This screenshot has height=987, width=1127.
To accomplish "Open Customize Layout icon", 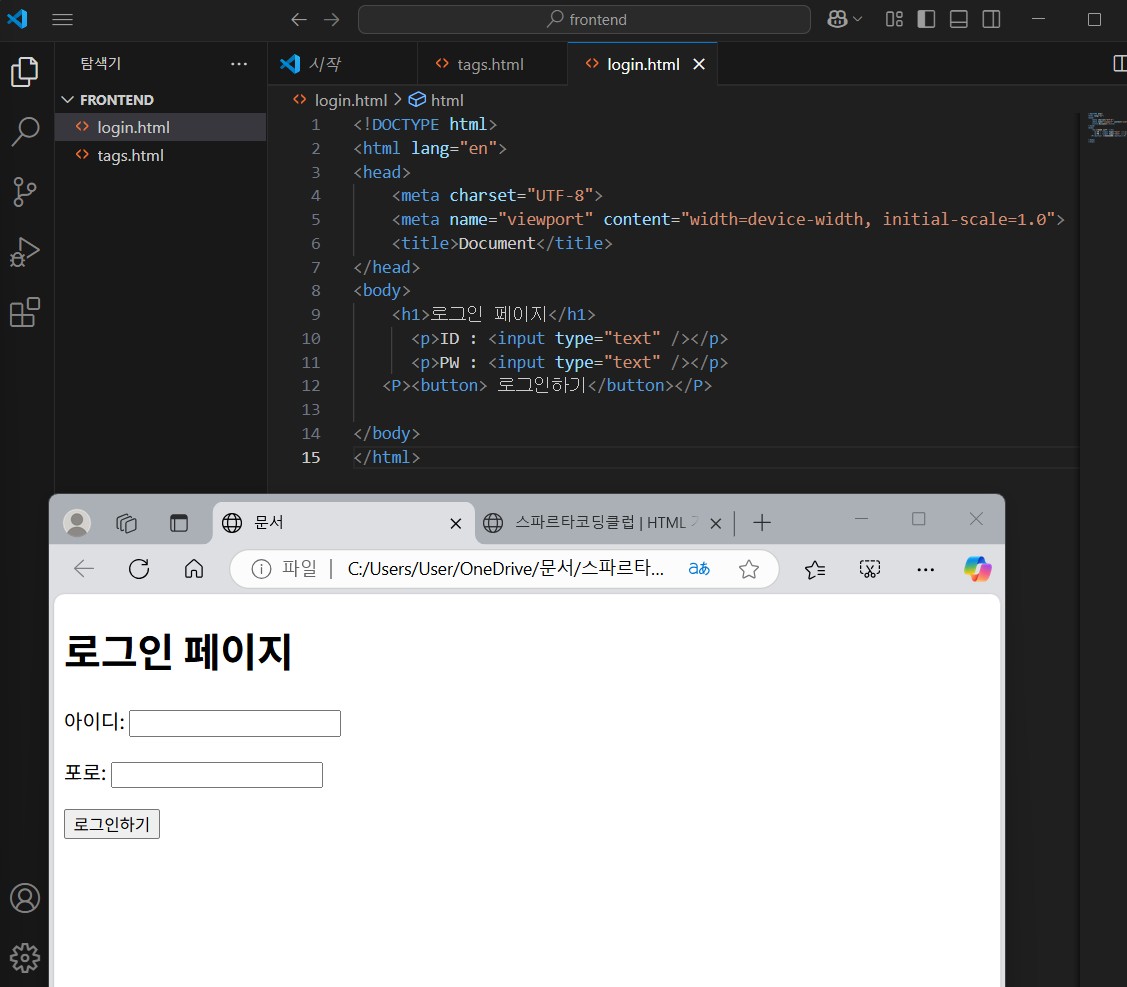I will tap(894, 19).
